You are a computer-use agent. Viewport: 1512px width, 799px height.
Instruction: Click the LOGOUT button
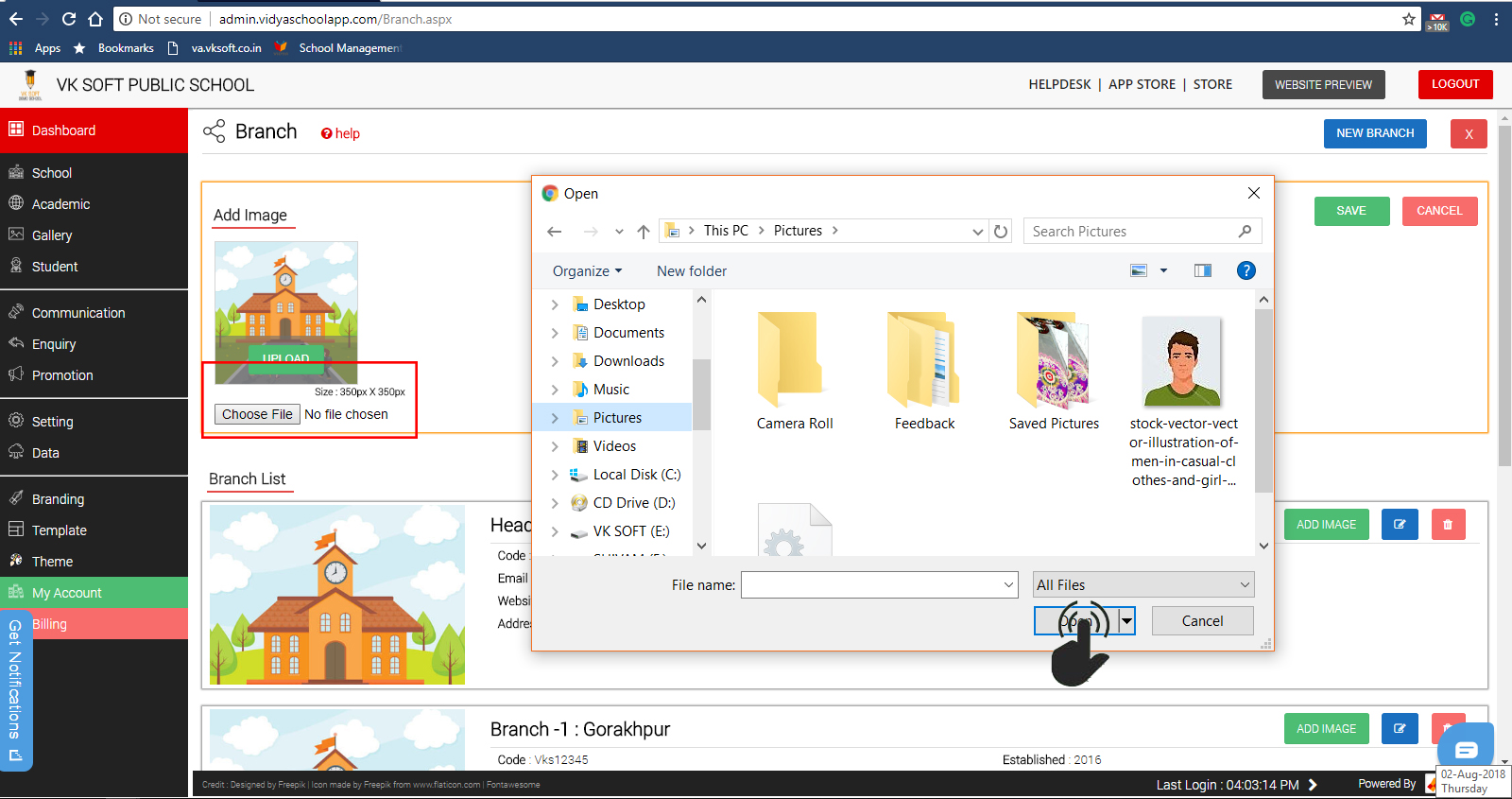click(1455, 84)
